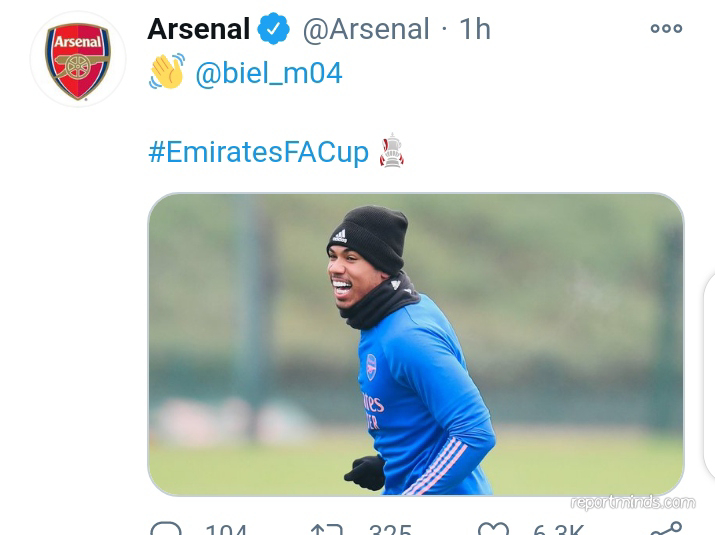Image resolution: width=715 pixels, height=535 pixels.
Task: Click the Arsenal display name
Action: (x=197, y=29)
